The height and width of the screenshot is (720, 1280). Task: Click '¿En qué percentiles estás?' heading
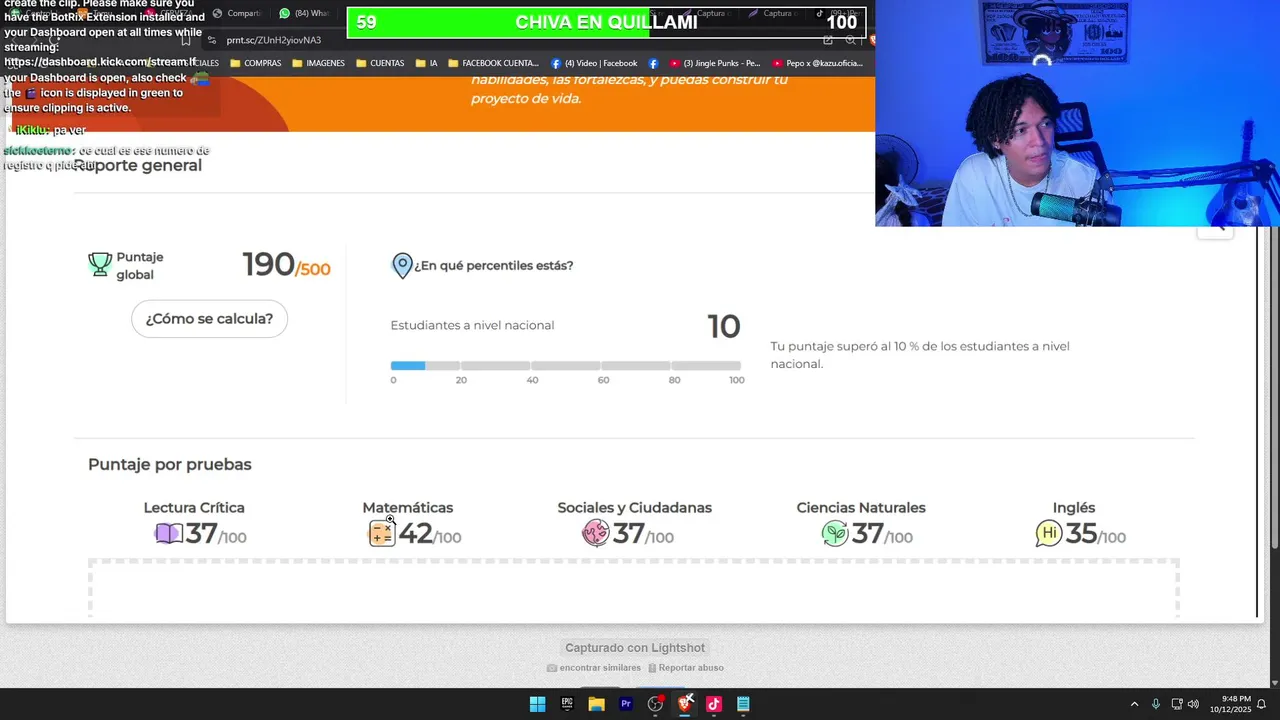tap(494, 266)
